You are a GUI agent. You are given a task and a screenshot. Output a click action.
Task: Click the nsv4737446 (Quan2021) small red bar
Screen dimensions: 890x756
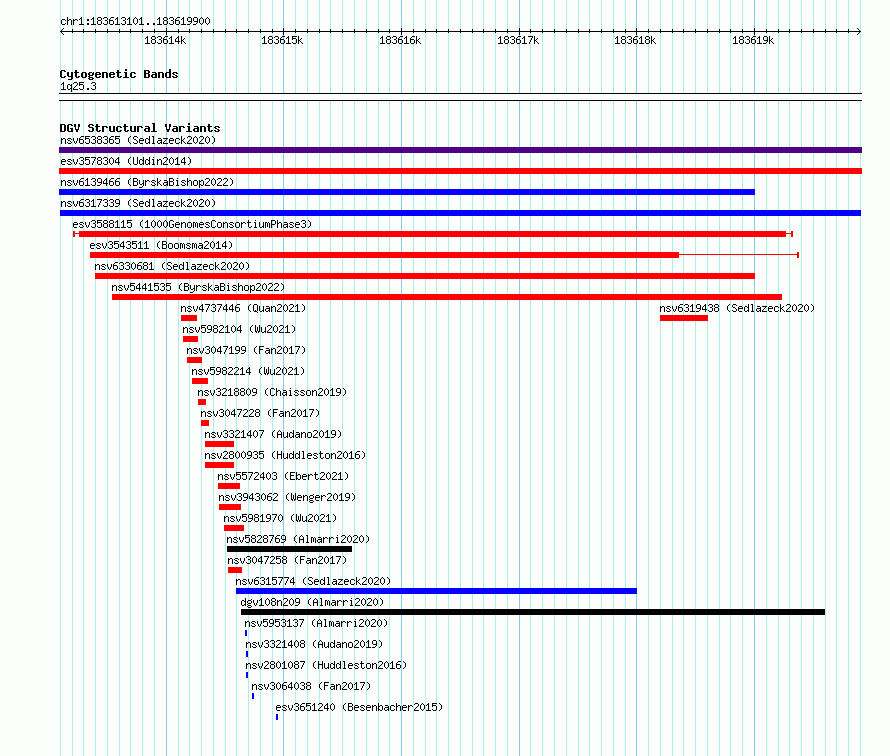(189, 318)
